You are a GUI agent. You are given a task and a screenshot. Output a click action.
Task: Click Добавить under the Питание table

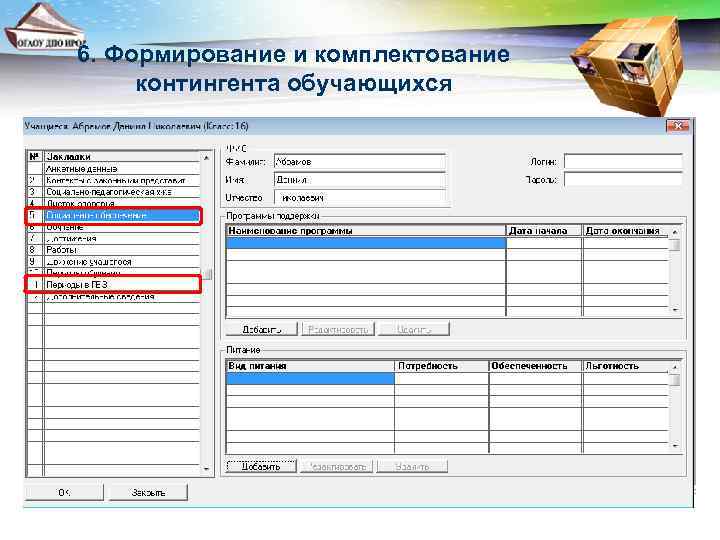tap(261, 466)
